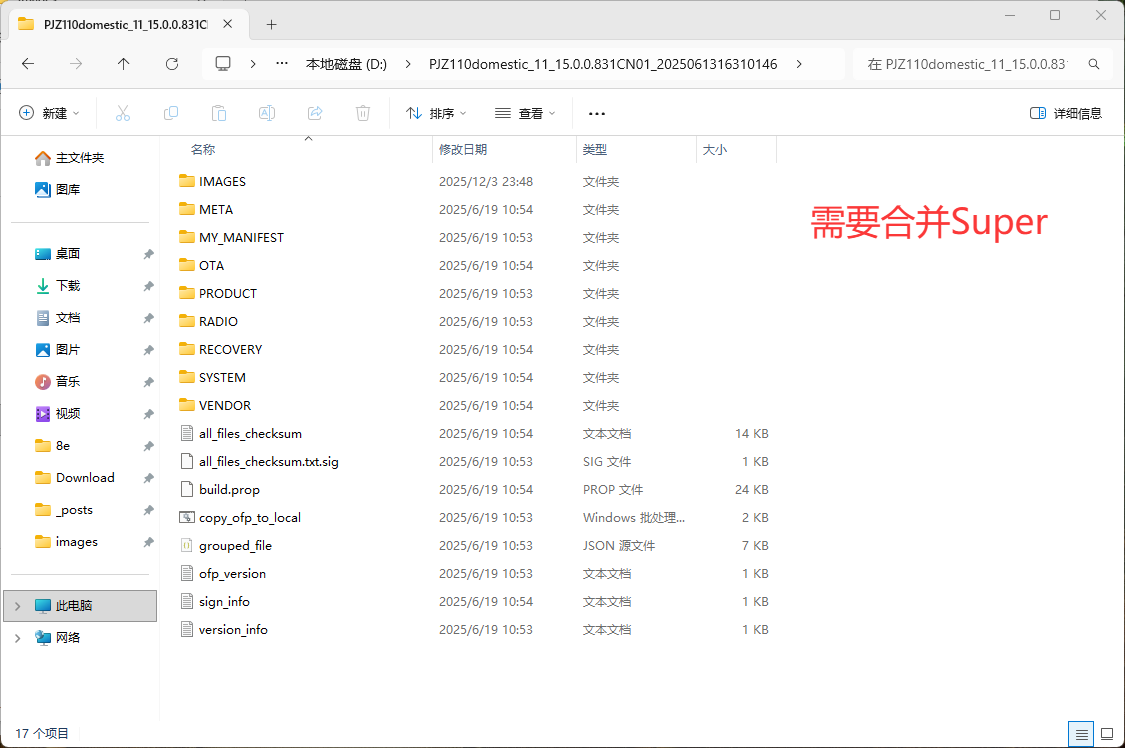This screenshot has height=748, width=1125.
Task: Switch to details view via bottom-right toggle
Action: click(1080, 734)
